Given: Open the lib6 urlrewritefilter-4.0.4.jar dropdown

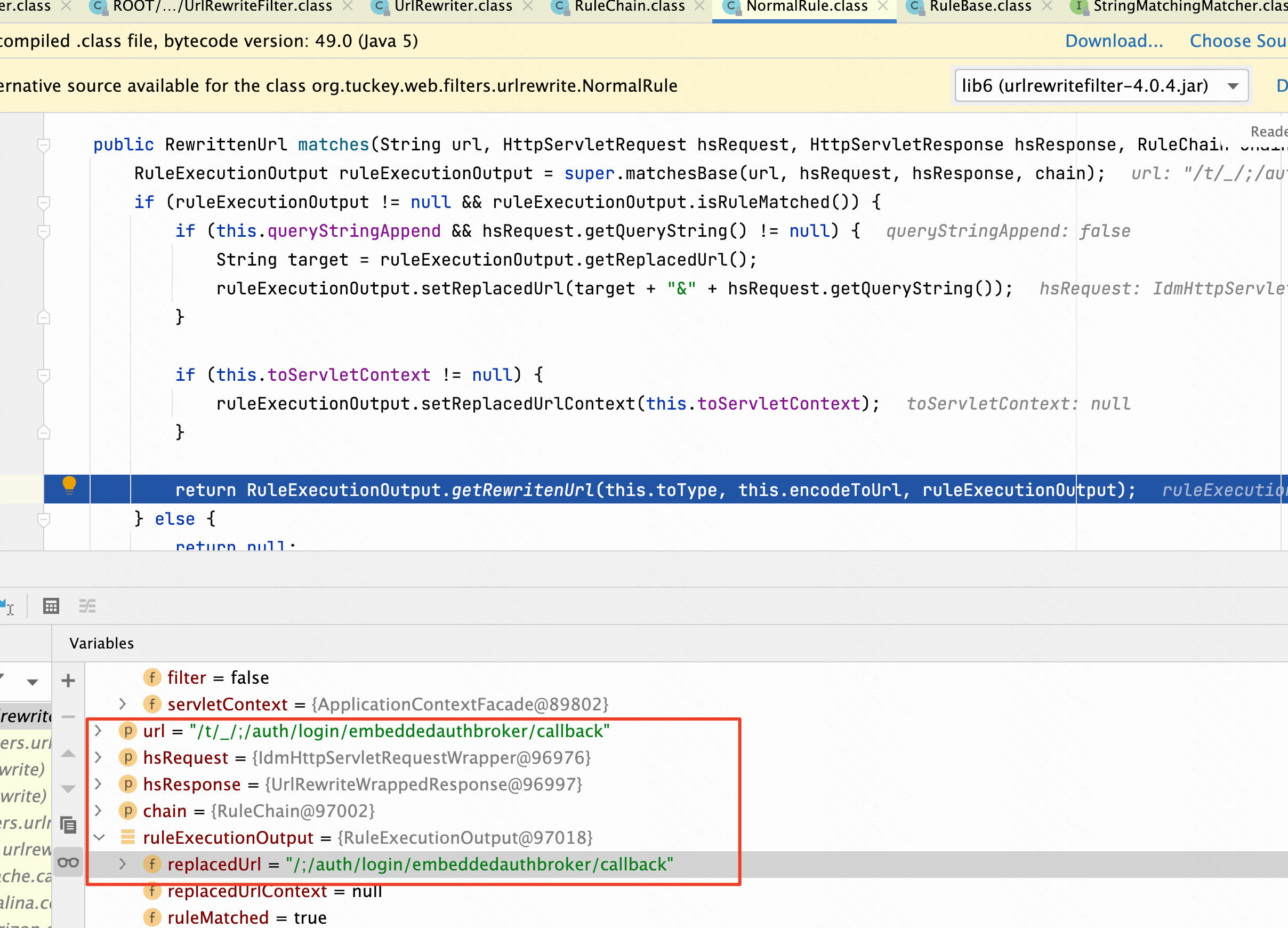Looking at the screenshot, I should [1101, 86].
